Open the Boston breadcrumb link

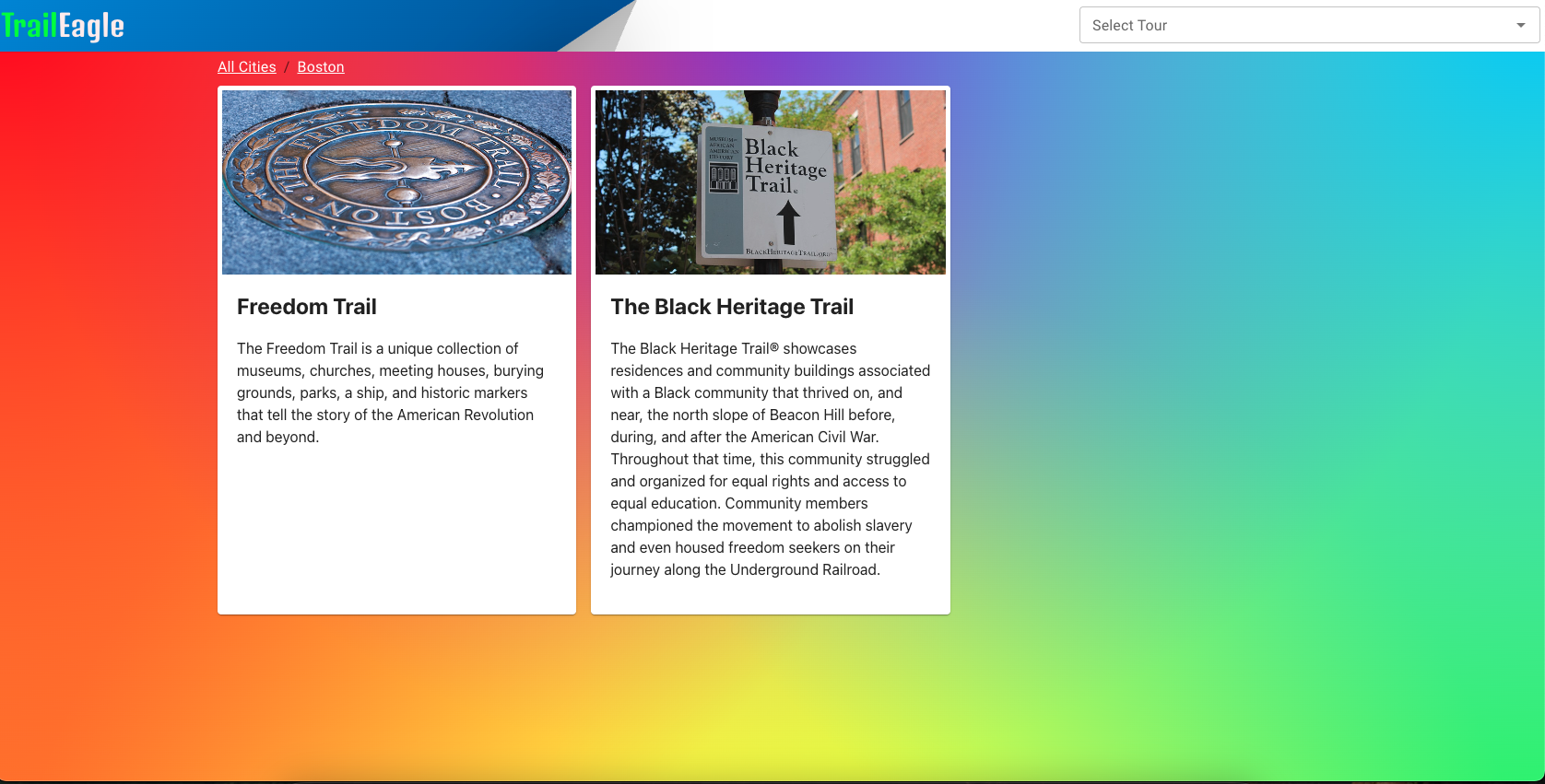click(321, 66)
